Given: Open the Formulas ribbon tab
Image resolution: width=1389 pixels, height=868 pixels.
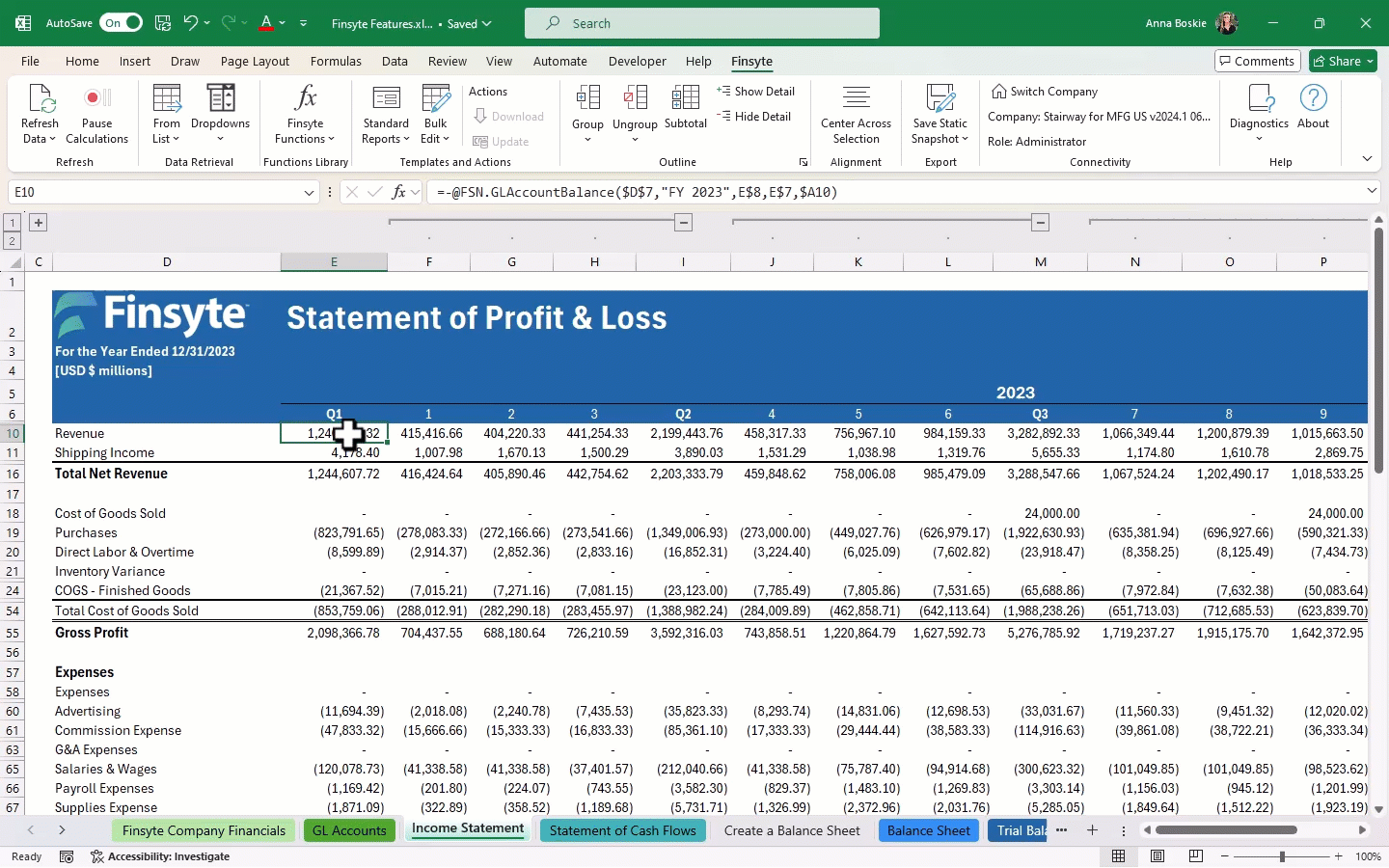Looking at the screenshot, I should [336, 61].
